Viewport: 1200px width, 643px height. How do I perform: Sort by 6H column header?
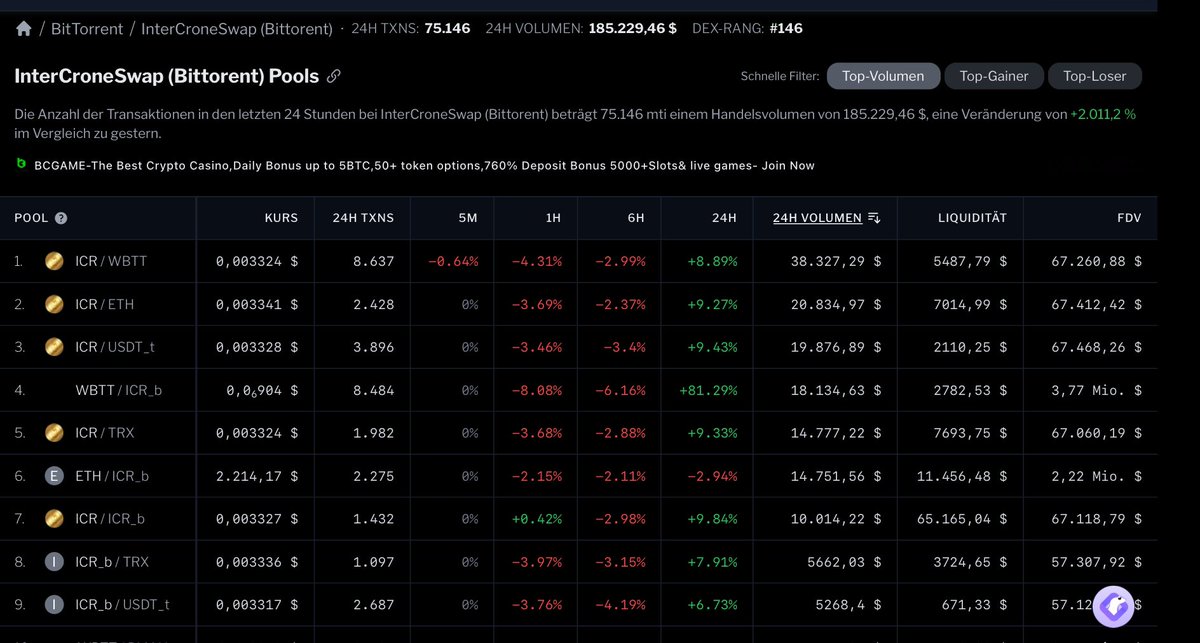tap(636, 218)
